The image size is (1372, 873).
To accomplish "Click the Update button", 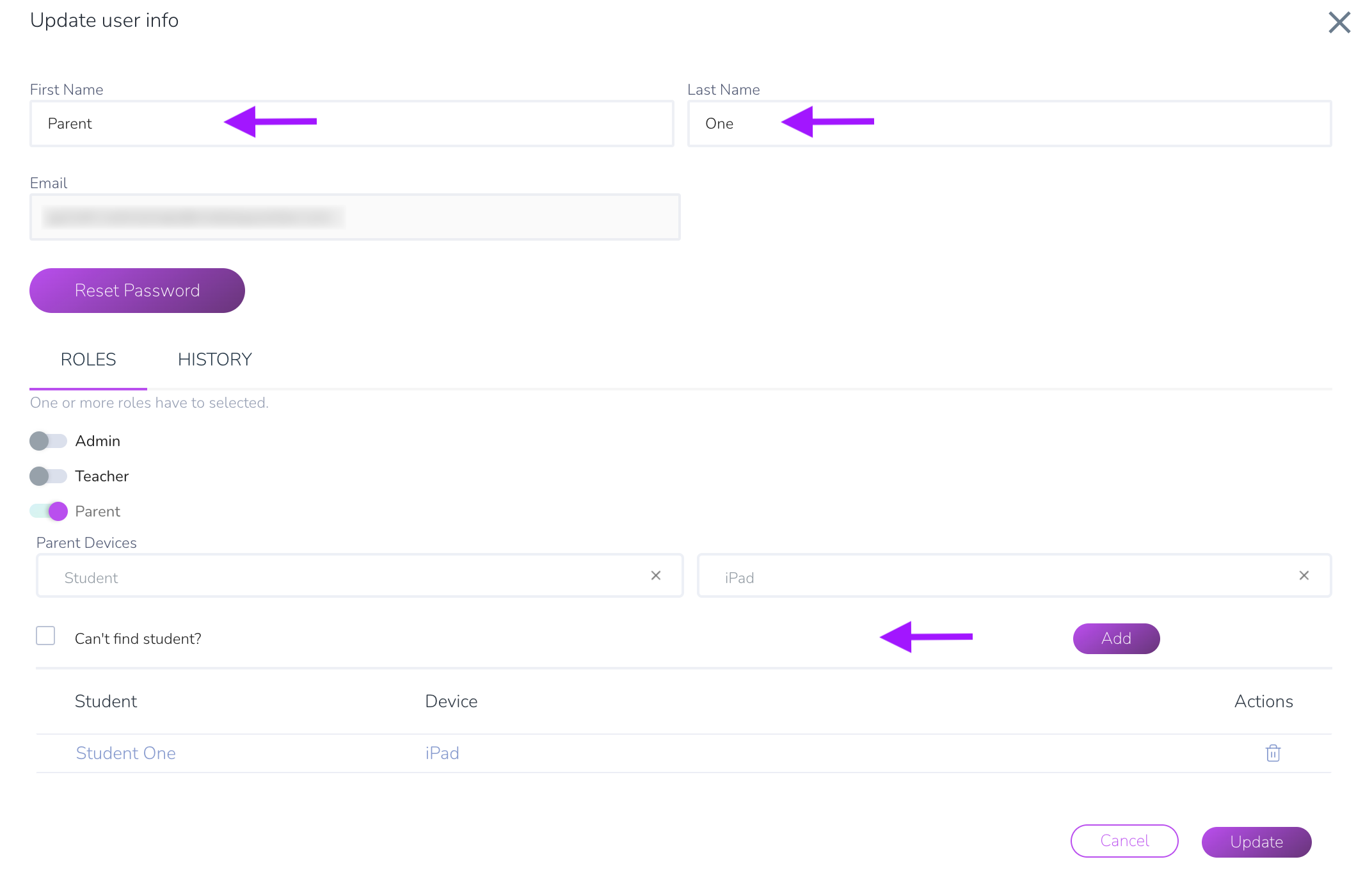I will 1256,842.
